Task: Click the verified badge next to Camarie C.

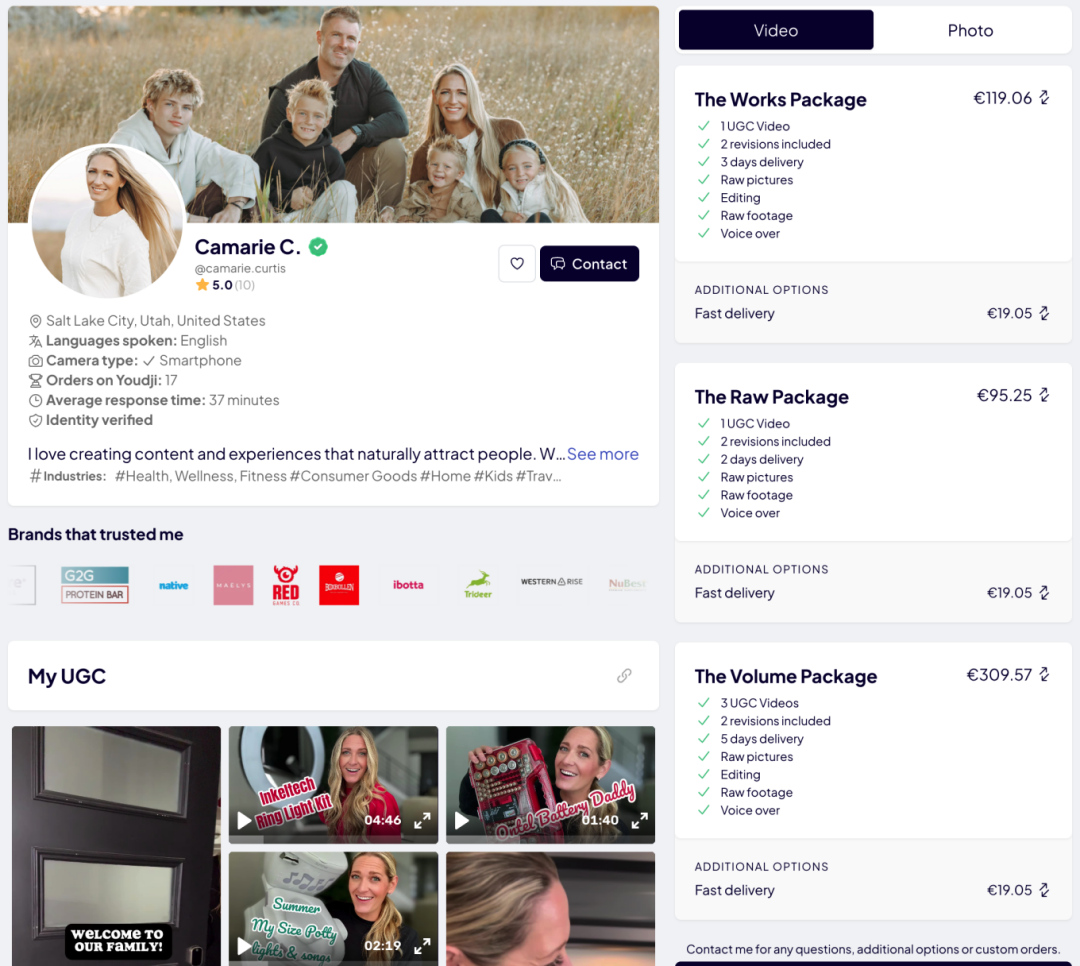Action: (318, 247)
